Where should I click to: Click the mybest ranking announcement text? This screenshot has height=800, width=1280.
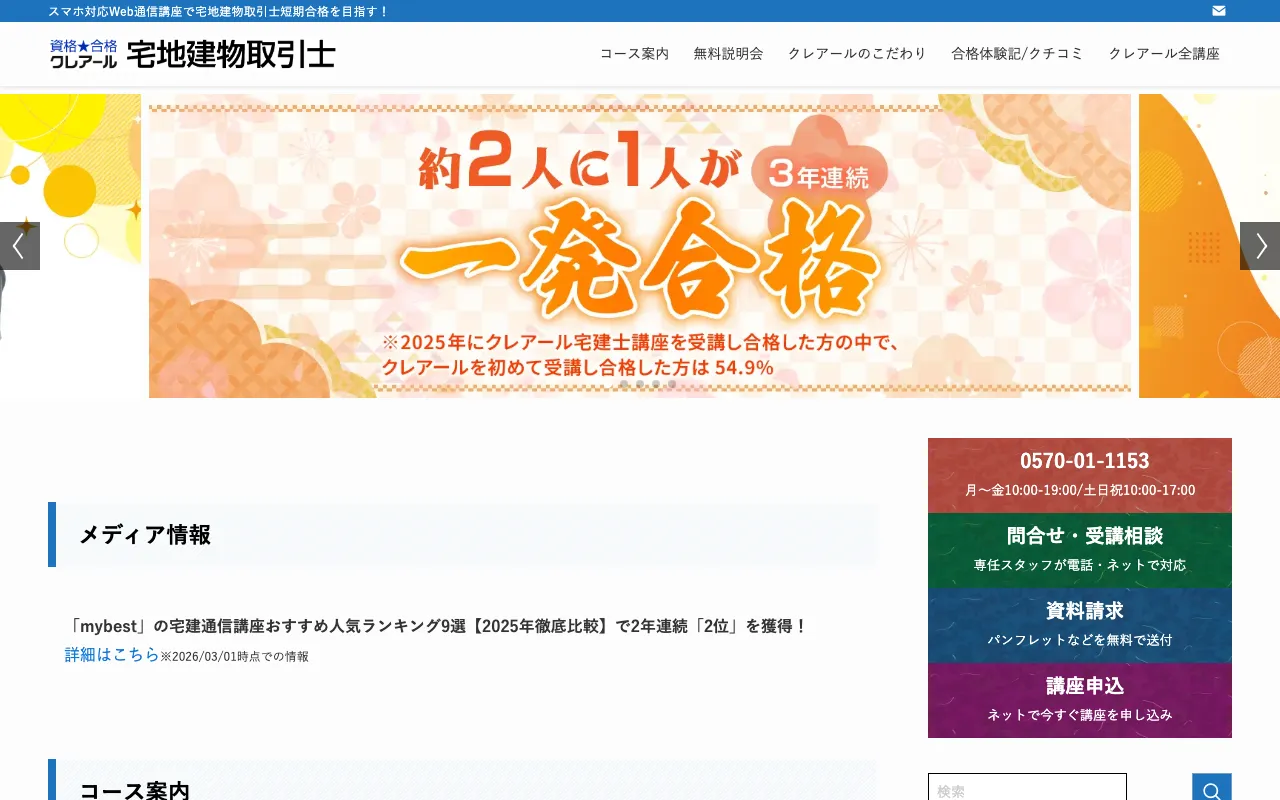[x=436, y=627]
